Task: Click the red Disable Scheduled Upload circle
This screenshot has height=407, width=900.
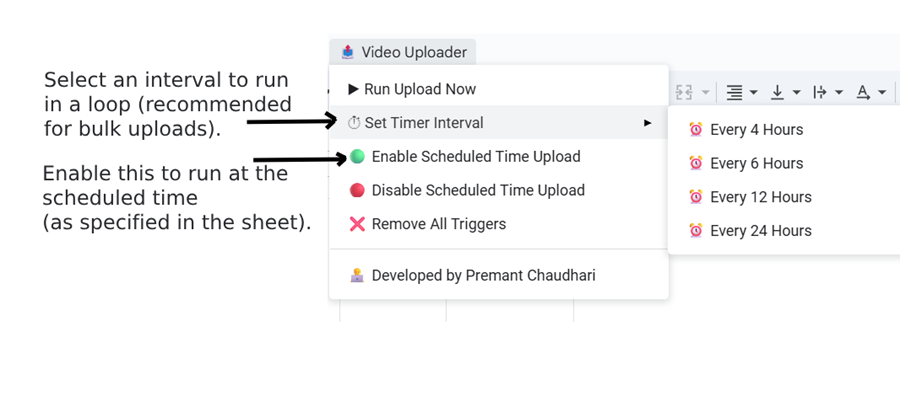Action: [357, 190]
